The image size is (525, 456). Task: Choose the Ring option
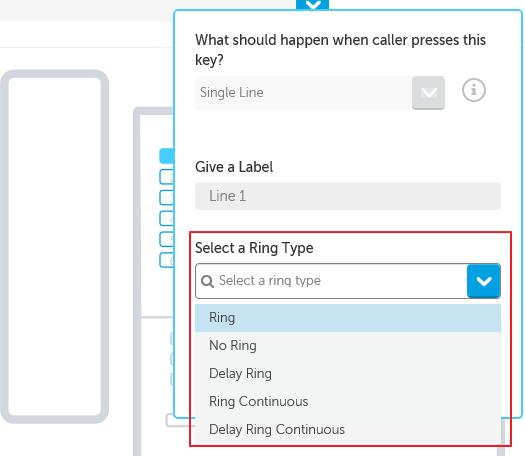coord(348,318)
